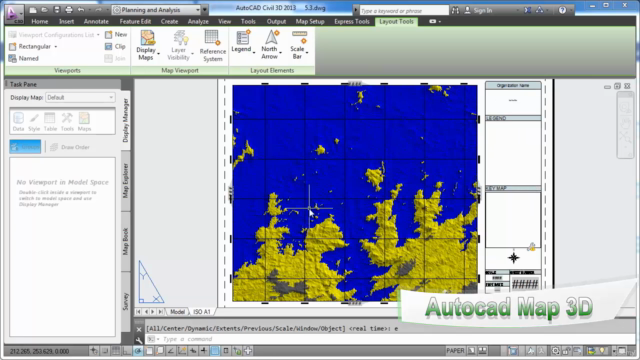
Task: Open Named viewports
Action: point(24,58)
